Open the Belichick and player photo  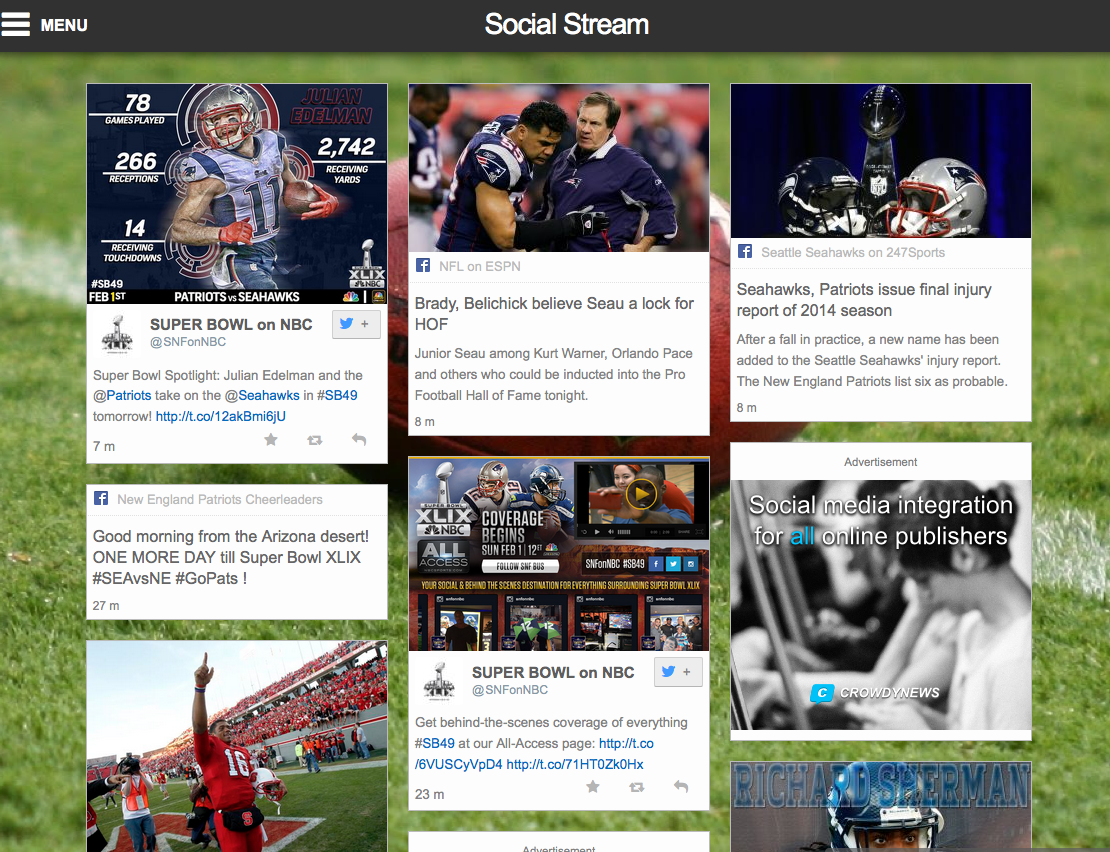(559, 168)
